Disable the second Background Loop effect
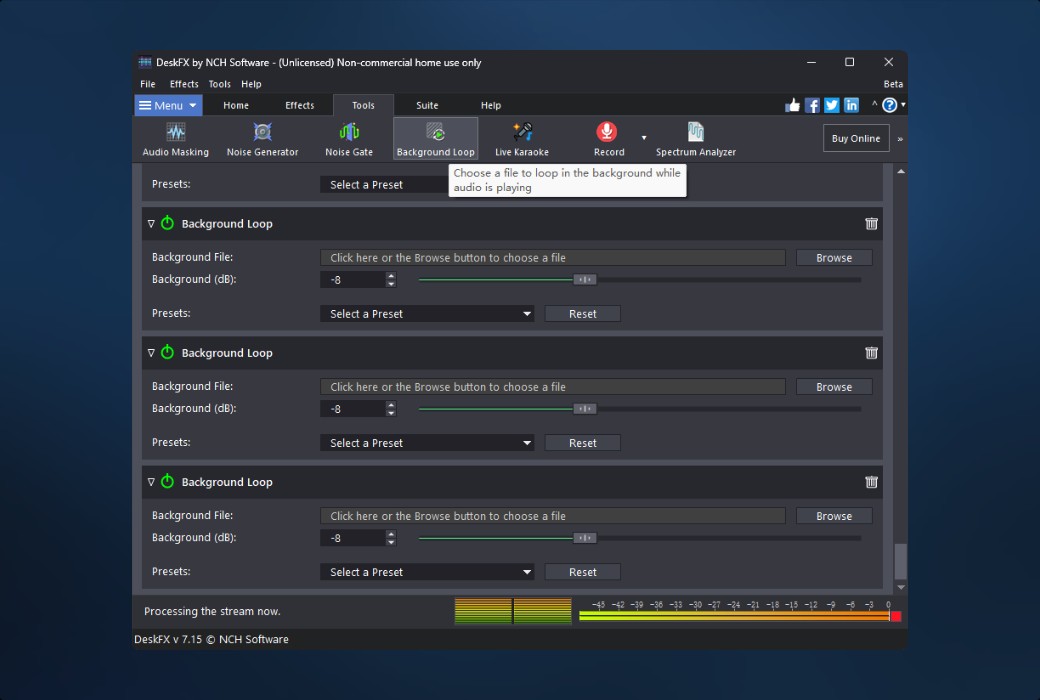Screen dimensions: 1040x700 point(167,353)
